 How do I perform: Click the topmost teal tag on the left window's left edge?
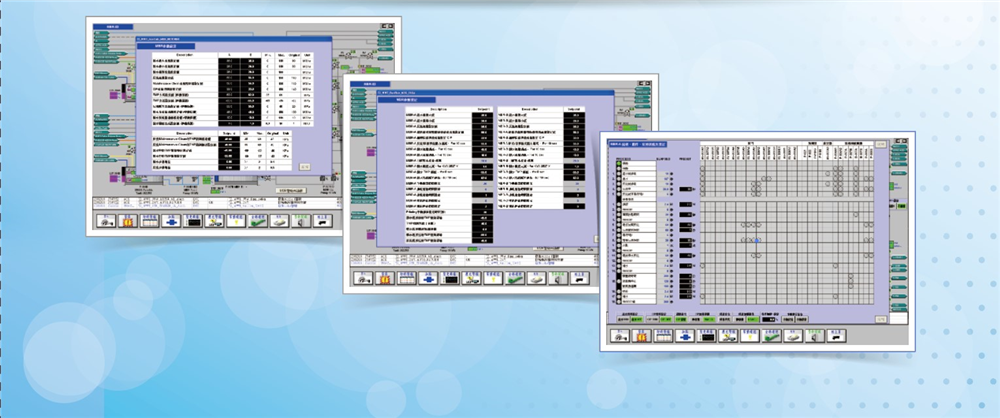point(99,32)
